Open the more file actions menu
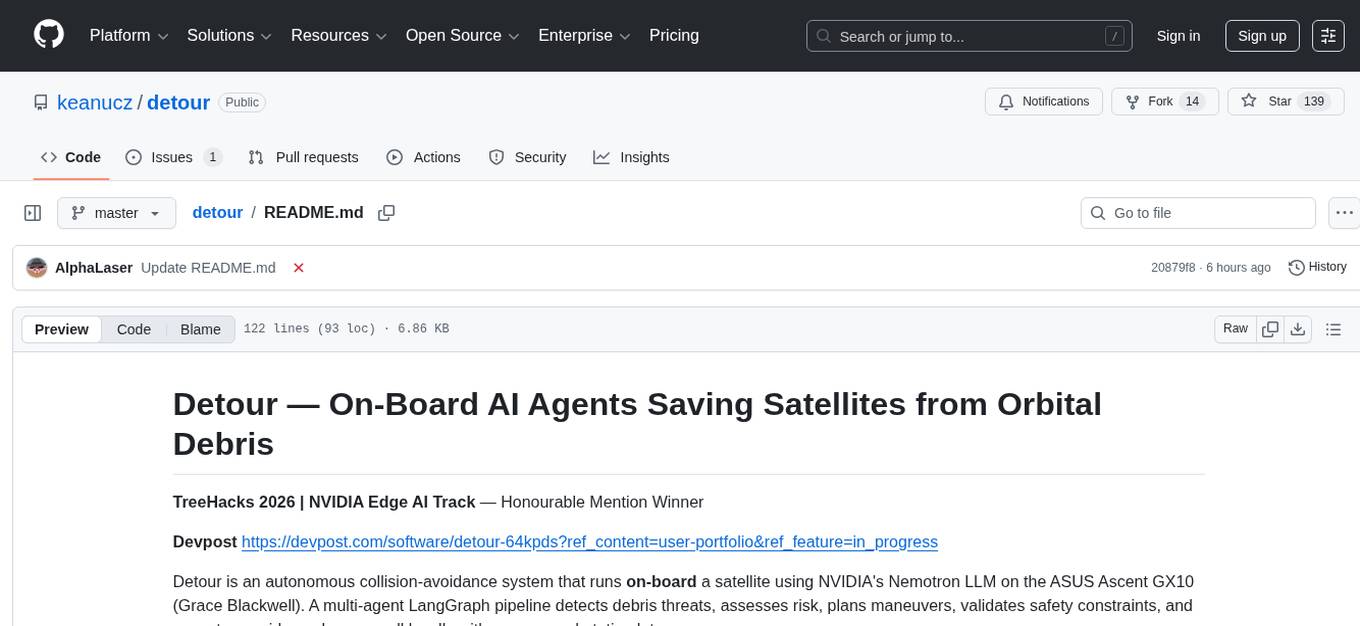1360x626 pixels. (x=1344, y=213)
